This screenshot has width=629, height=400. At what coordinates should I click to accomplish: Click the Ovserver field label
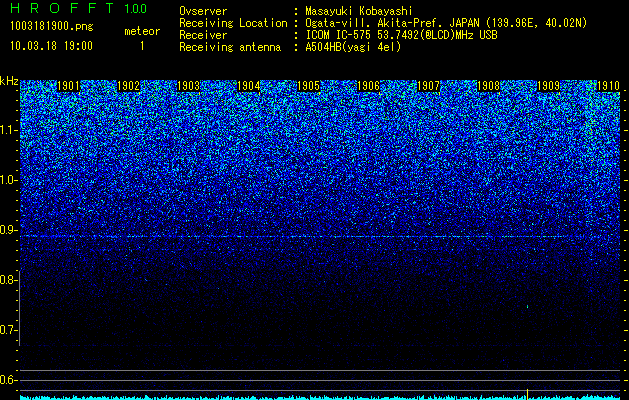click(203, 11)
